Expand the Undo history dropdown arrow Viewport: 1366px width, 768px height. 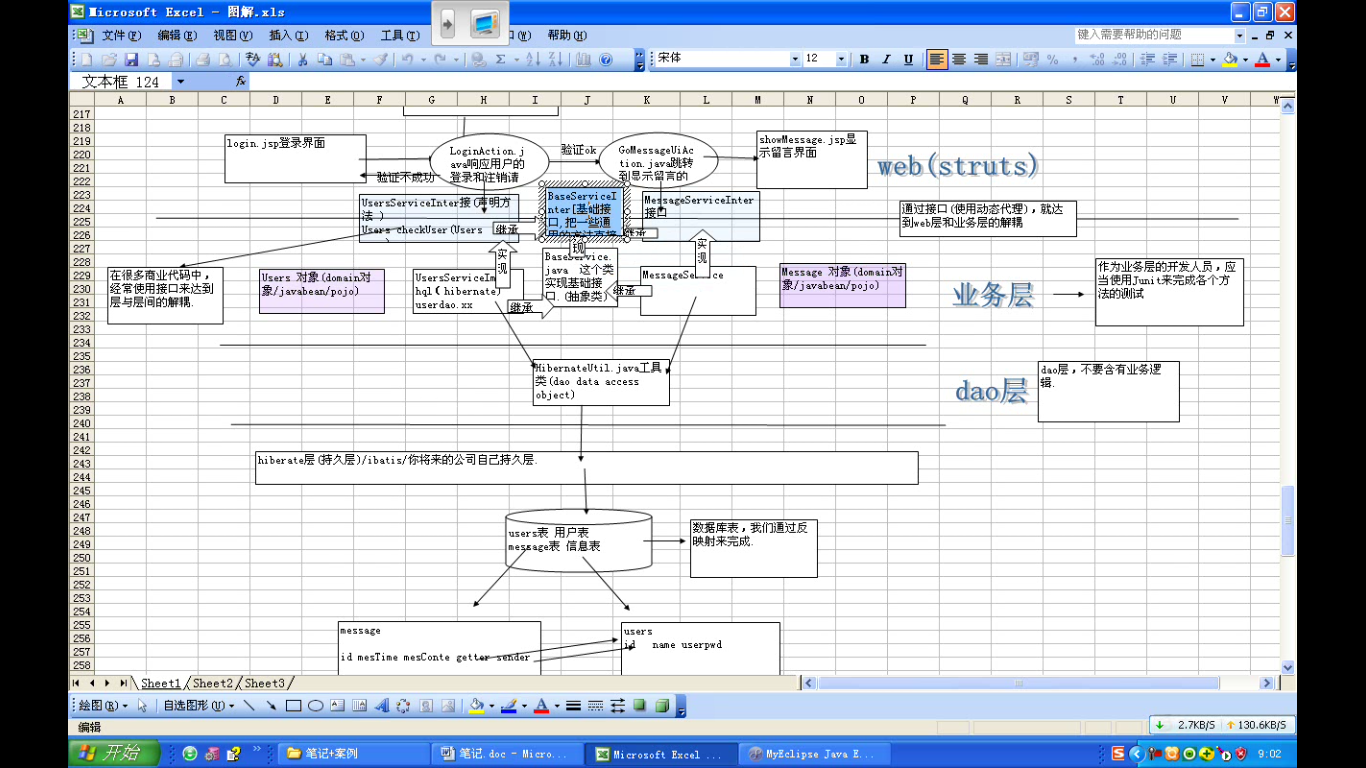coord(423,59)
